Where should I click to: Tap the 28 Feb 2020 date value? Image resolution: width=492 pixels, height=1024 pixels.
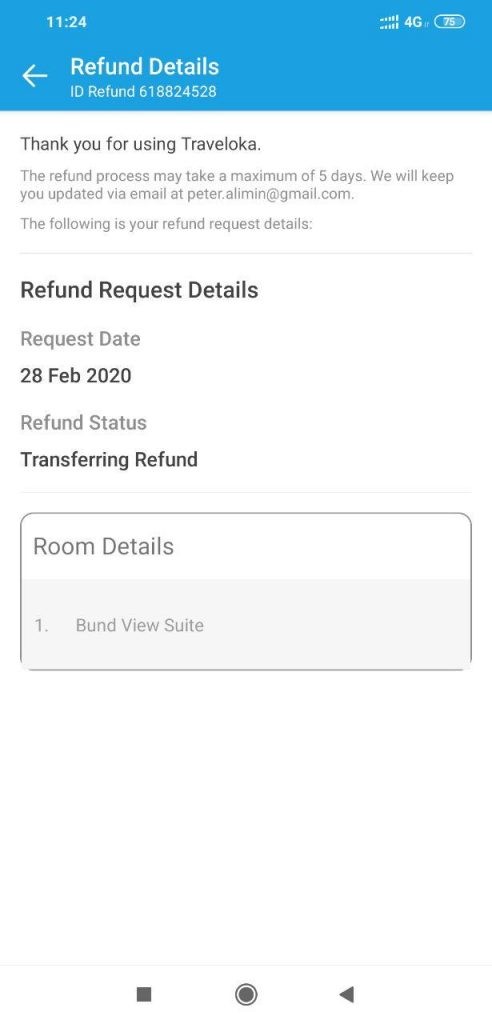pyautogui.click(x=76, y=376)
